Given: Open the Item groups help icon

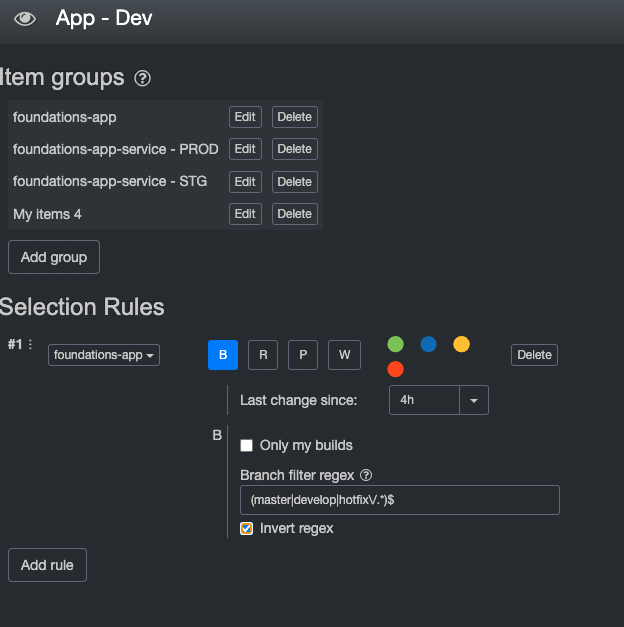Looking at the screenshot, I should point(143,78).
